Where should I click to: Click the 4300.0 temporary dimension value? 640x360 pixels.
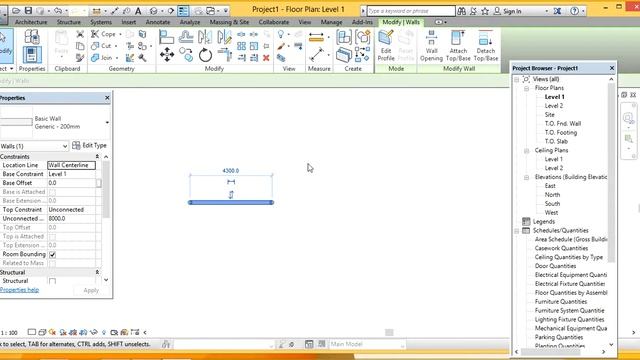point(231,171)
